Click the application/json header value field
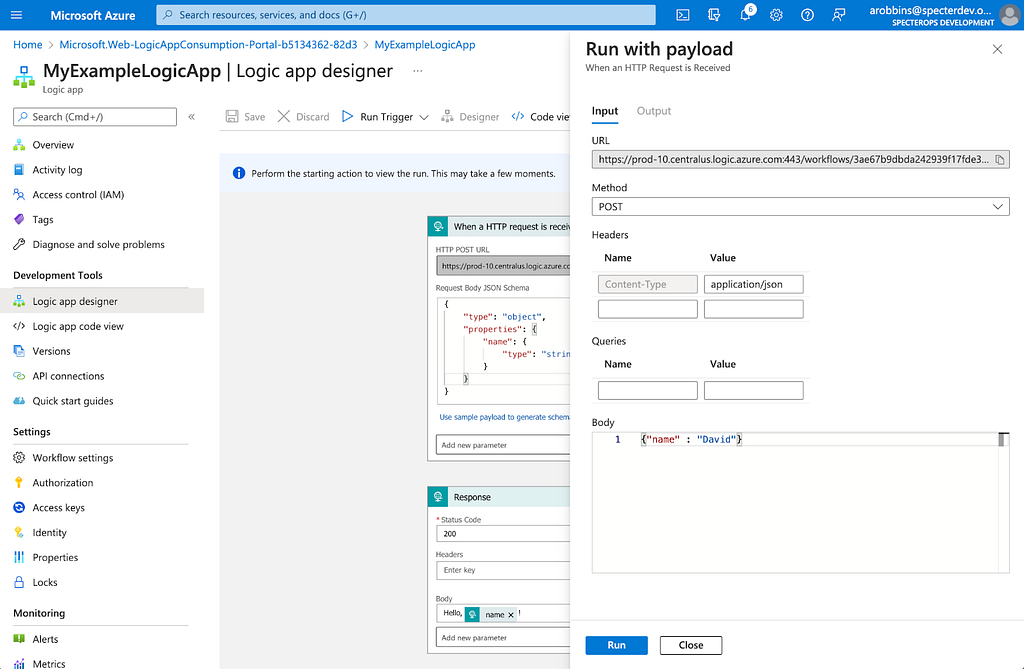The height and width of the screenshot is (669, 1024). coord(754,284)
